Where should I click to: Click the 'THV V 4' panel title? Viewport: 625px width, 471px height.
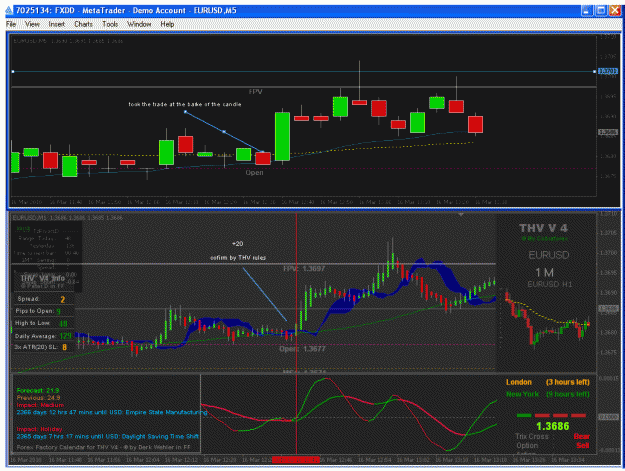pos(543,228)
